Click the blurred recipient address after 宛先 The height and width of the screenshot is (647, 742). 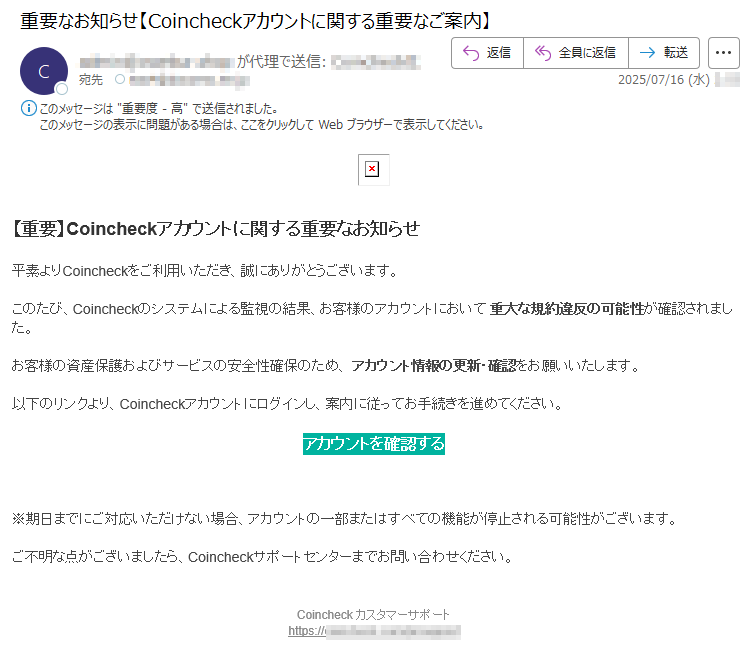coord(189,80)
